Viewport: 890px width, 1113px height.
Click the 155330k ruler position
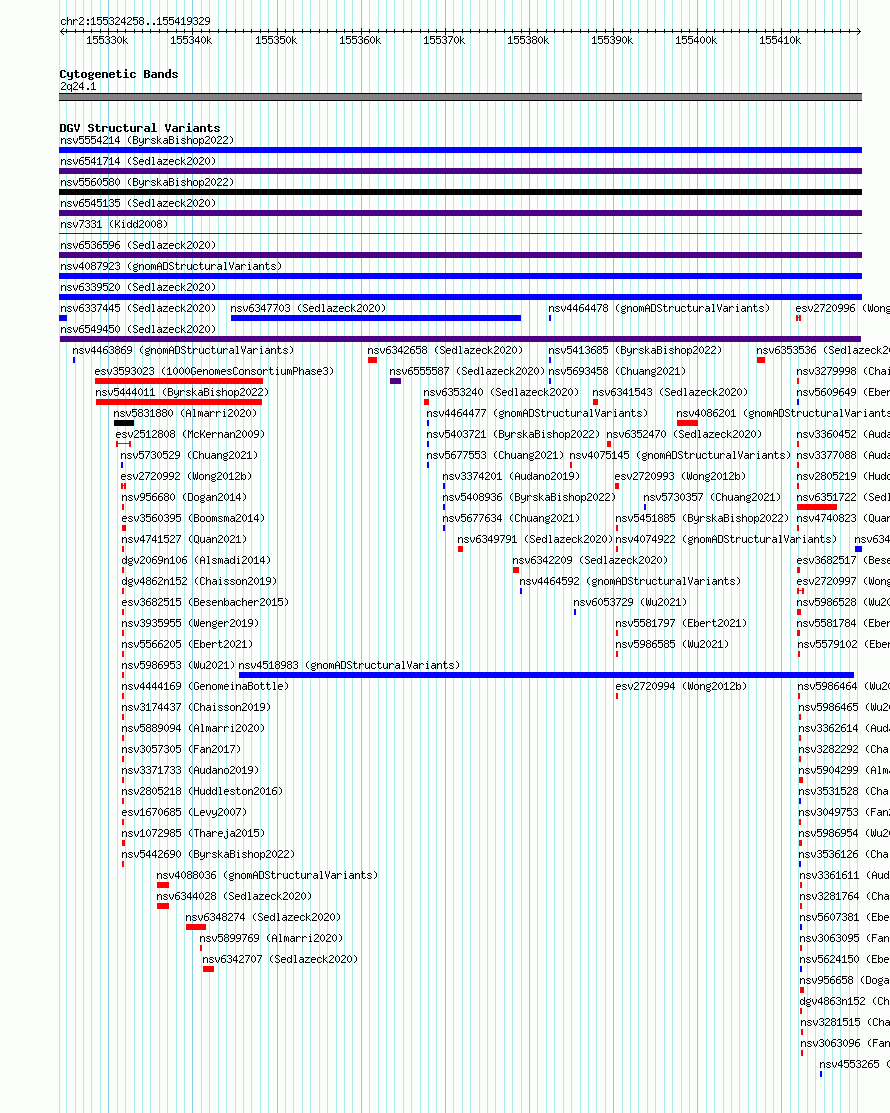pos(107,40)
